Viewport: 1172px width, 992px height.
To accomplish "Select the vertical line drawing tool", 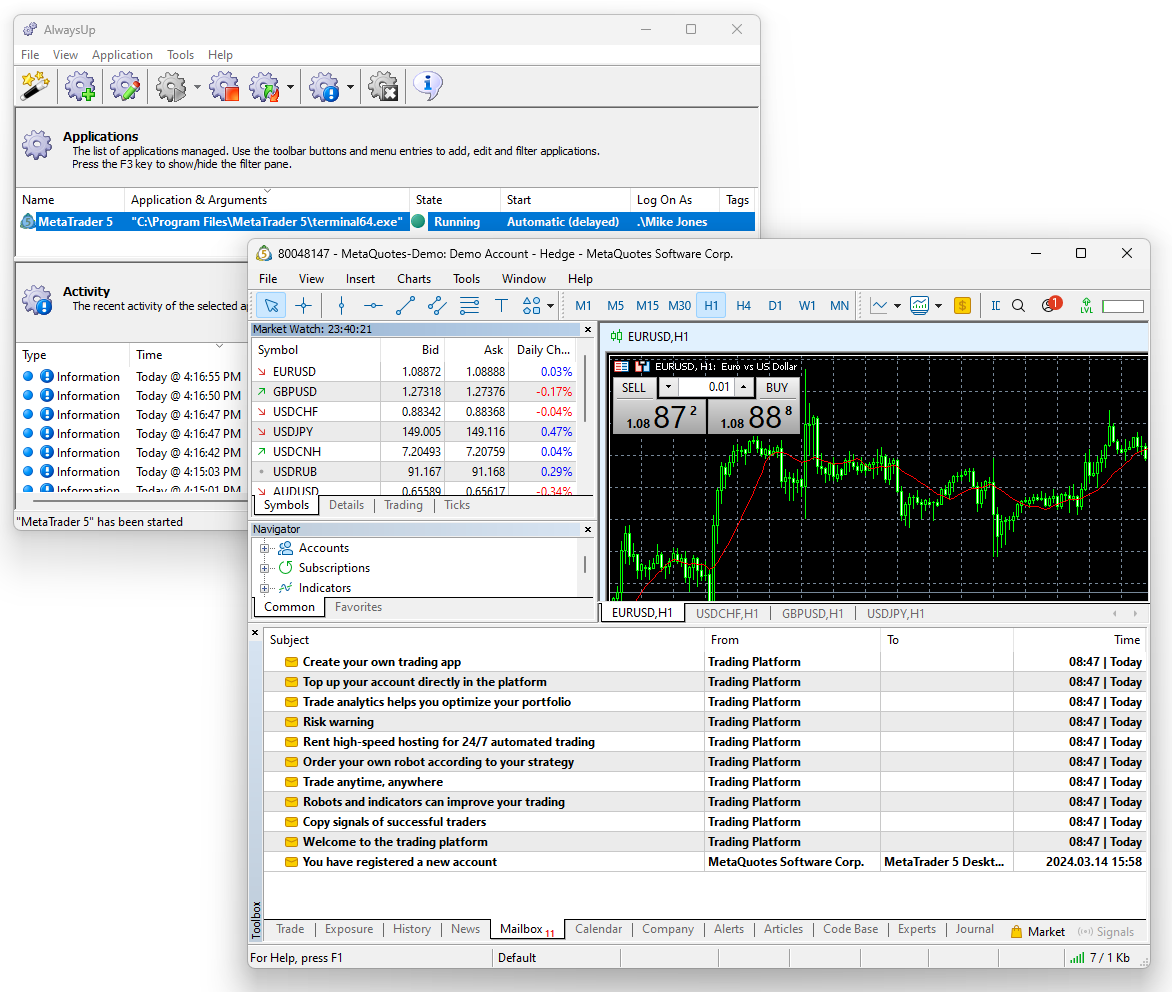I will tap(342, 305).
